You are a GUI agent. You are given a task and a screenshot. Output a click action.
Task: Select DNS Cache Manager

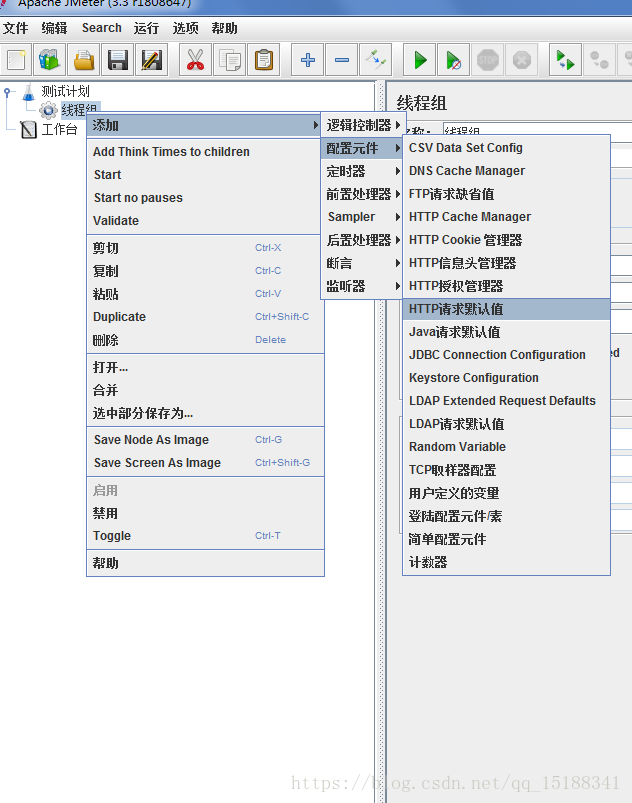[507, 171]
